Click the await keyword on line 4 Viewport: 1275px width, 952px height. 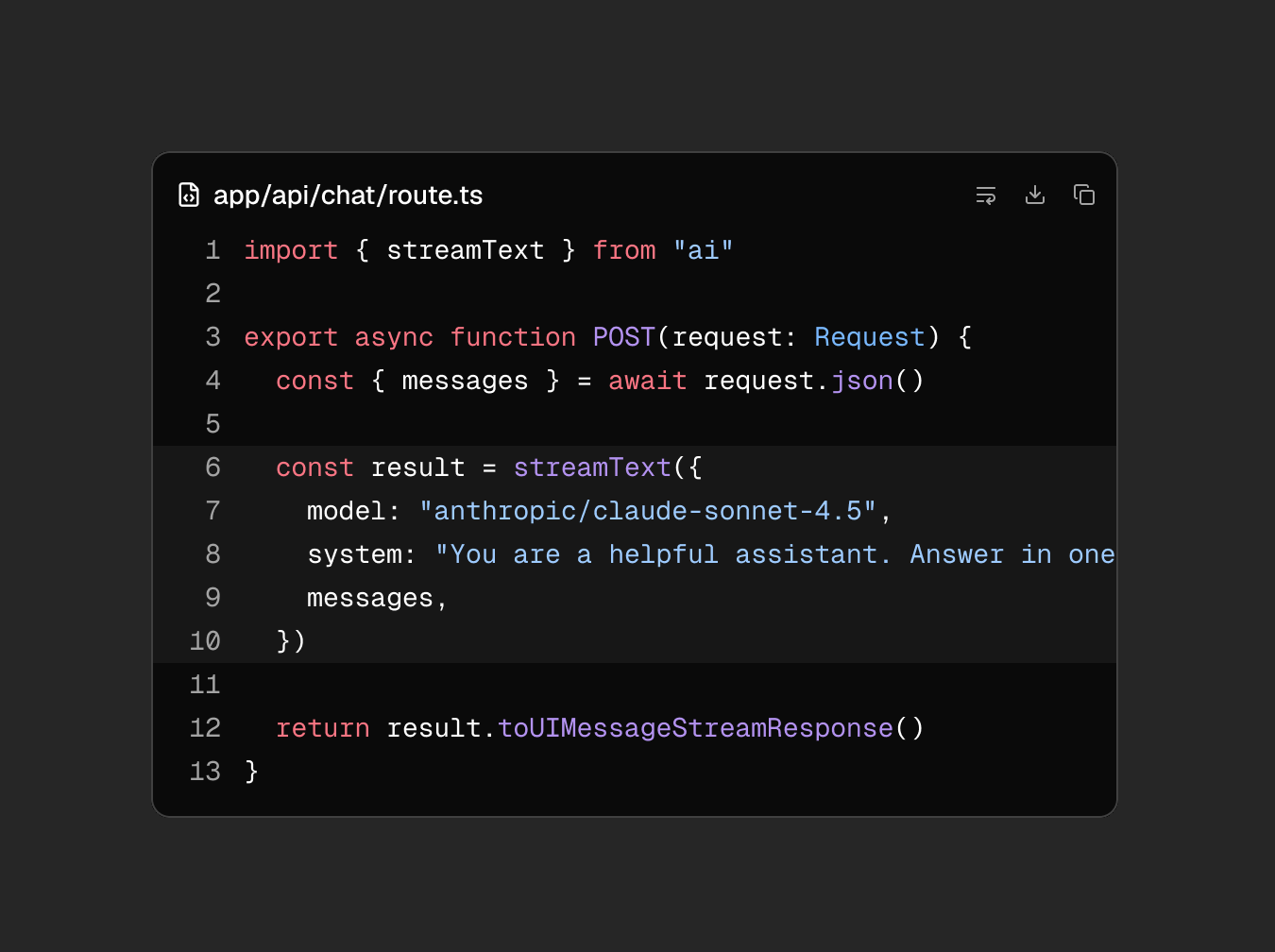pyautogui.click(x=648, y=381)
